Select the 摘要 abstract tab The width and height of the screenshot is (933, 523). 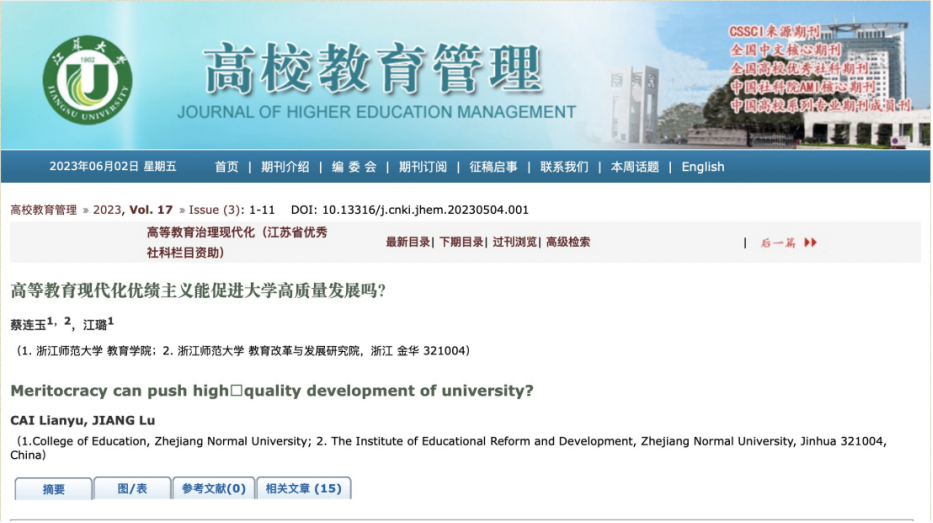[54, 489]
